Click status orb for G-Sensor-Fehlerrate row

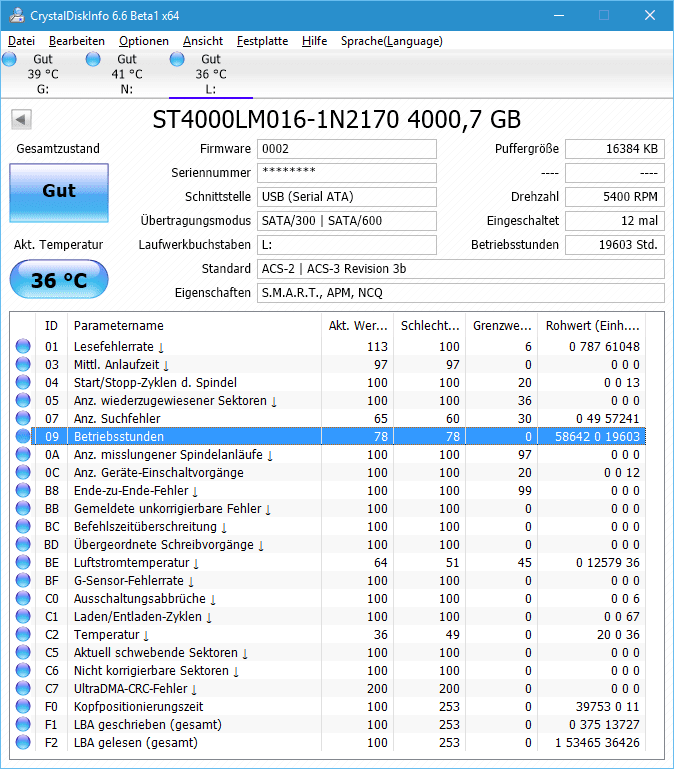(x=23, y=581)
